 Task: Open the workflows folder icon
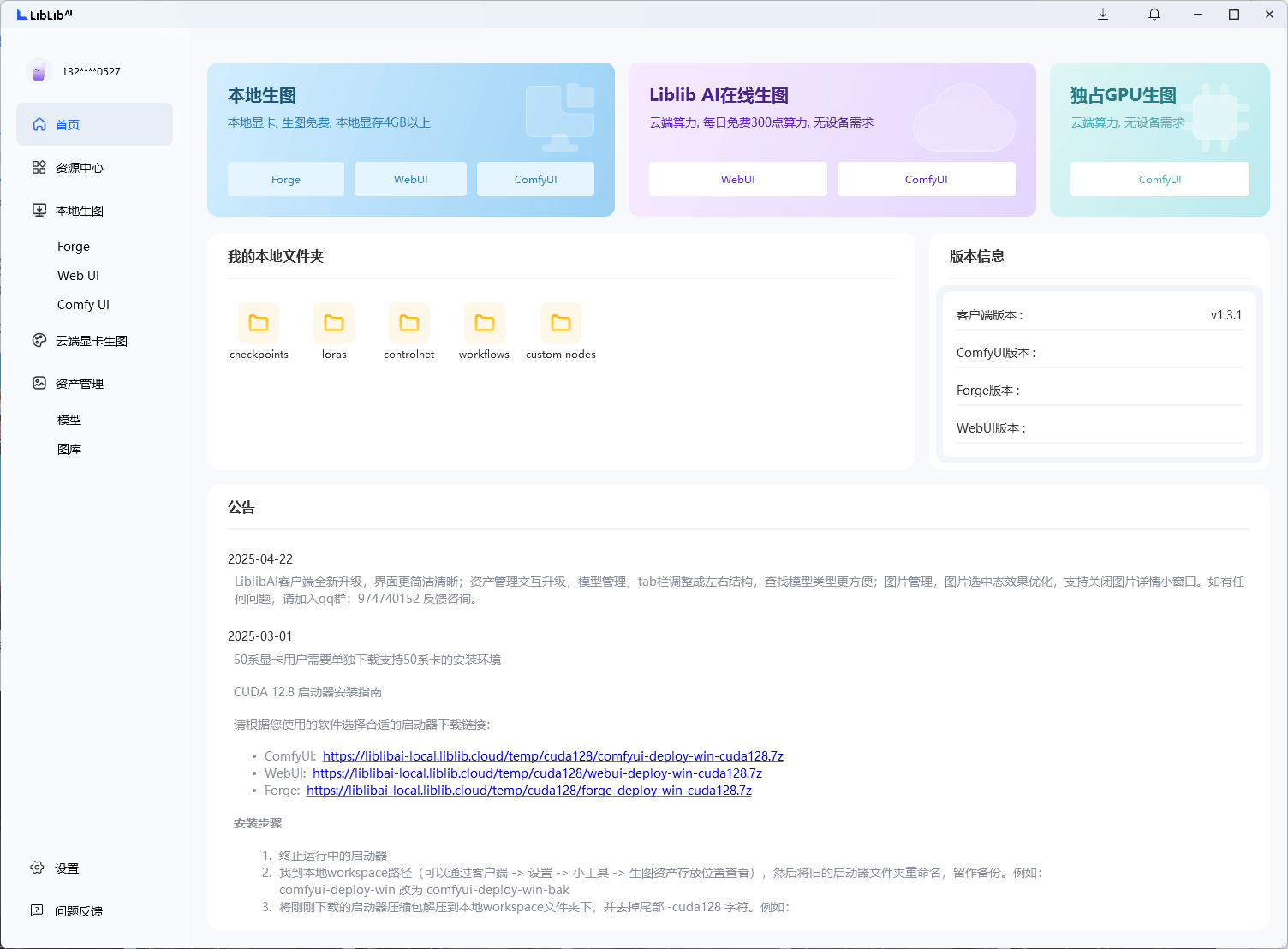coord(485,323)
